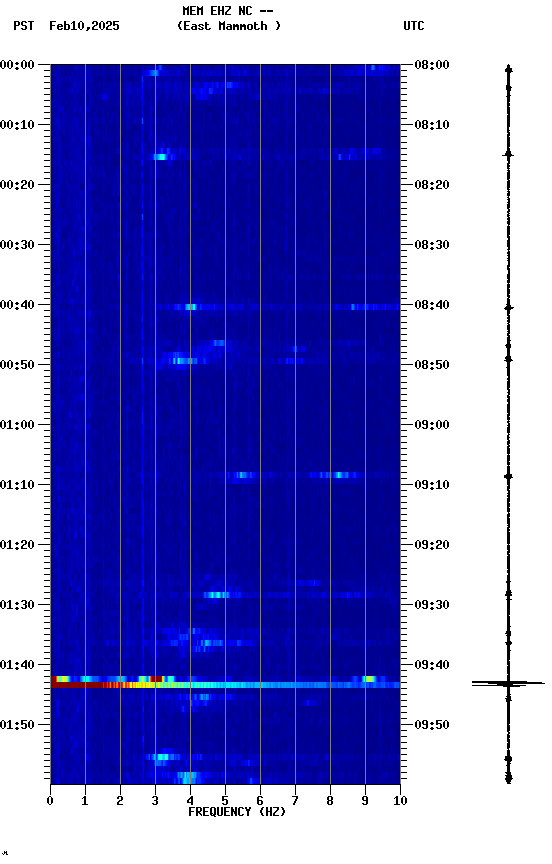Click the 4 Hz frequency tick label
Screen dimensions: 552x864
pyautogui.click(x=190, y=801)
